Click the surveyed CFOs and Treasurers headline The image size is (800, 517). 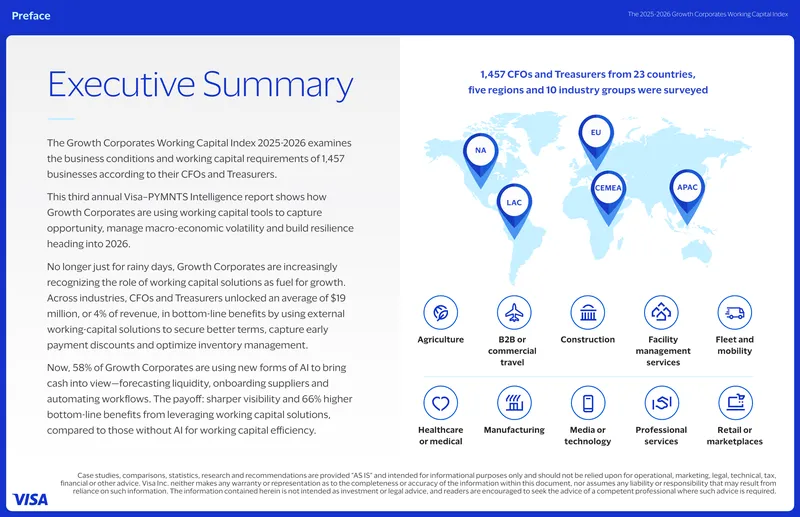point(588,82)
